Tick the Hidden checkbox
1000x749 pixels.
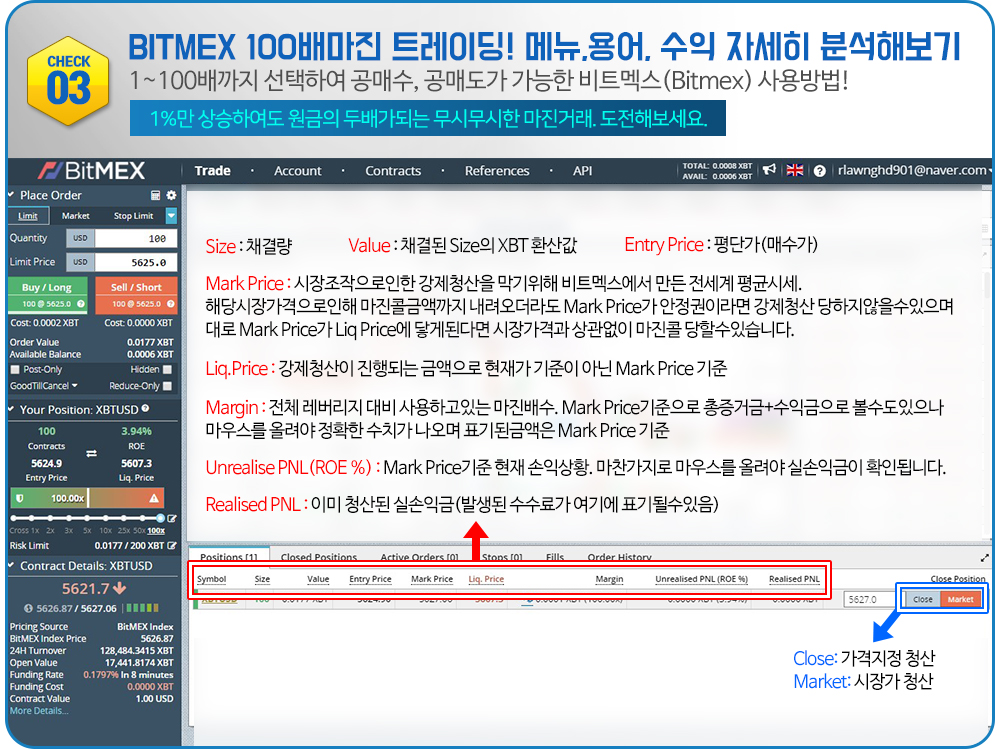pos(167,369)
